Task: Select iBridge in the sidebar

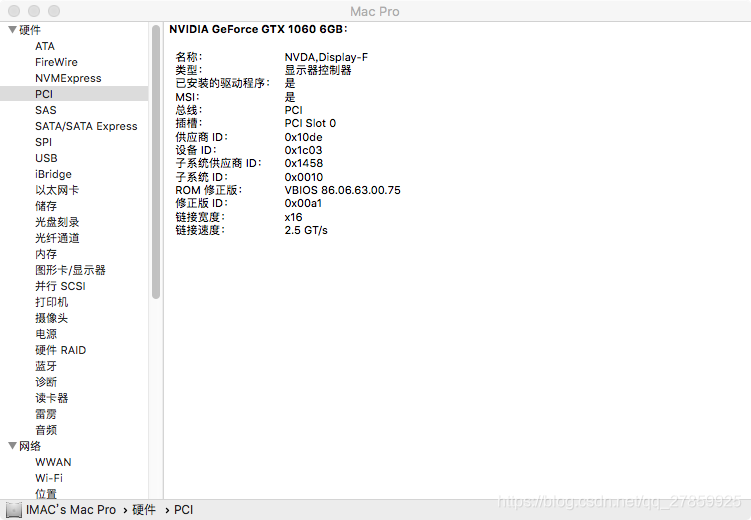Action: [53, 174]
